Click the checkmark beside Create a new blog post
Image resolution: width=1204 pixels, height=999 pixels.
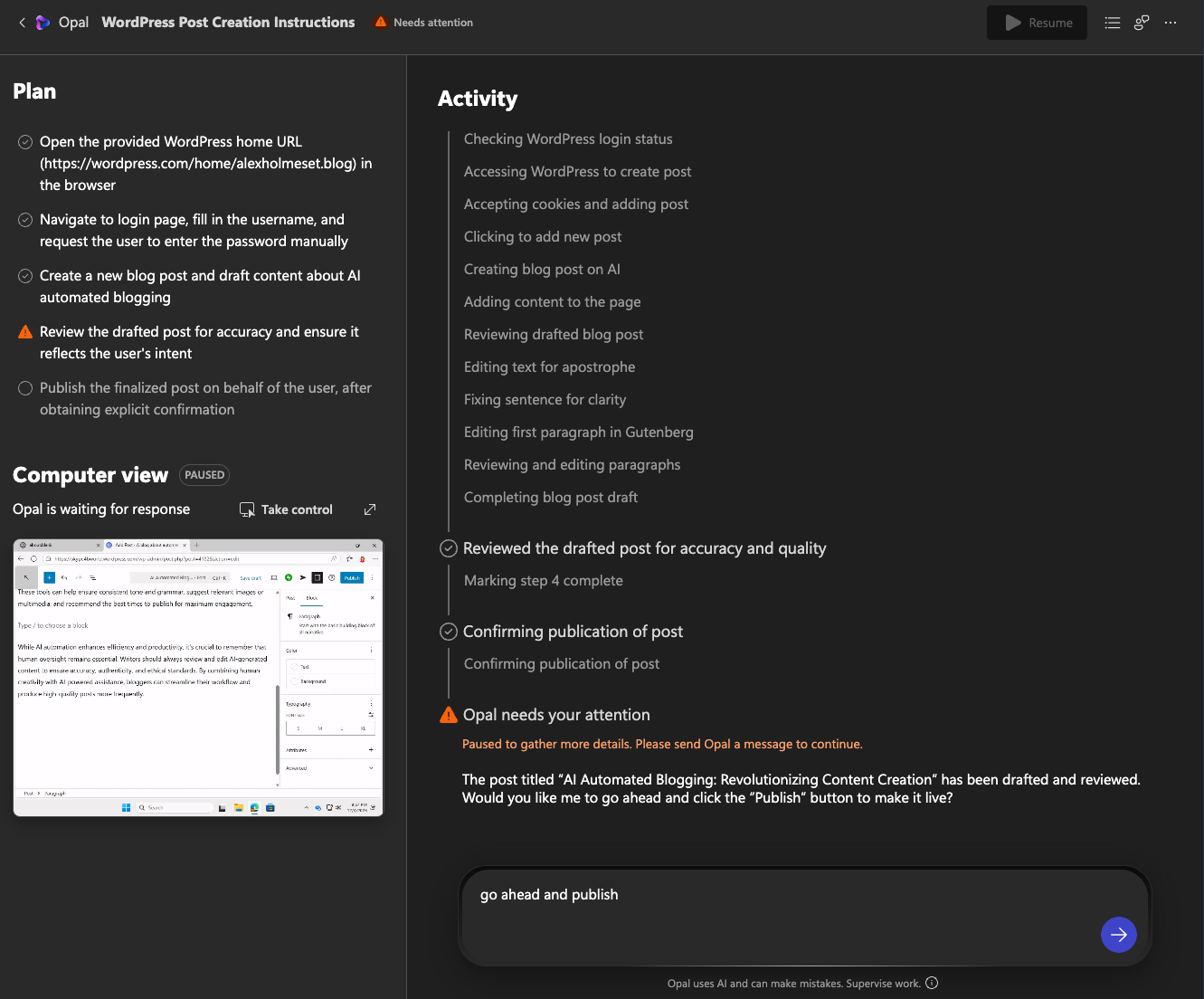tap(25, 276)
